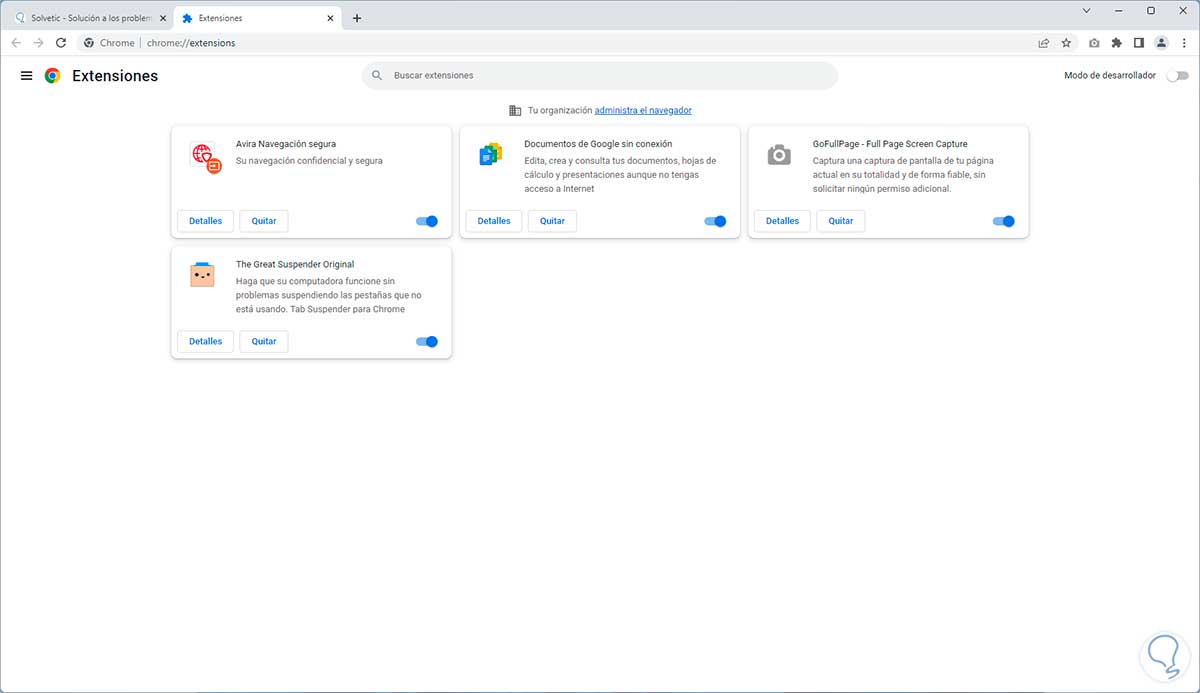
Task: Open a new tab with plus button
Action: (357, 18)
